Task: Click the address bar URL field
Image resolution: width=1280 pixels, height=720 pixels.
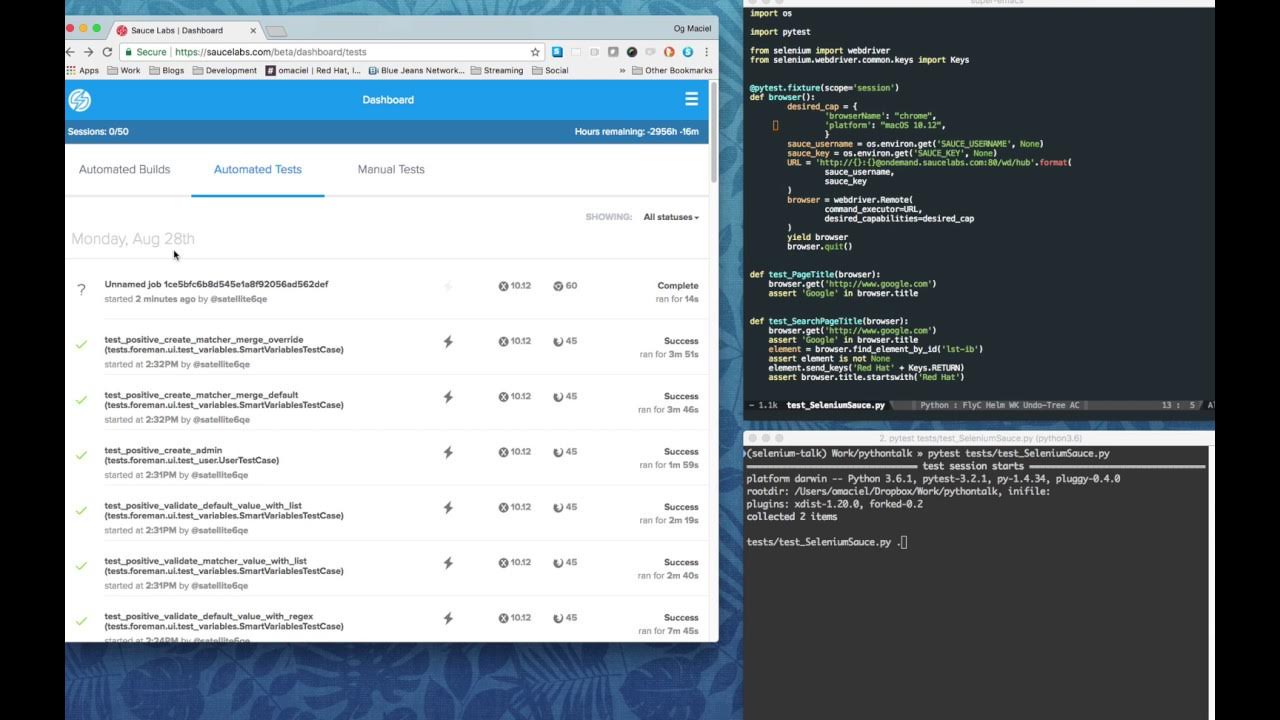Action: 332,52
